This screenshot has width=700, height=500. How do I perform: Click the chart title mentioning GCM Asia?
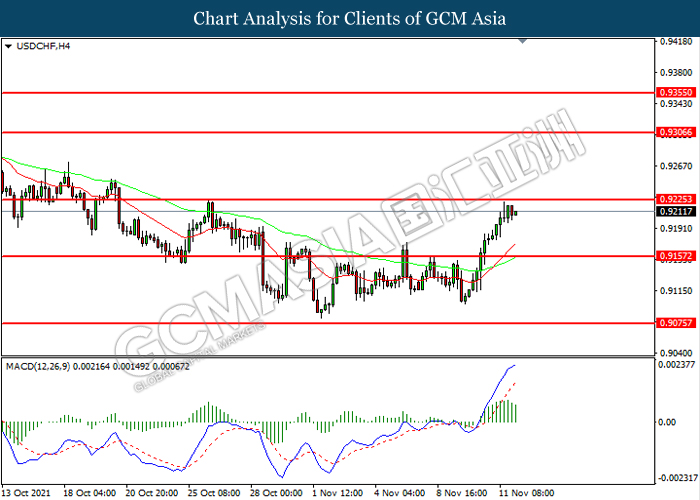tap(349, 18)
